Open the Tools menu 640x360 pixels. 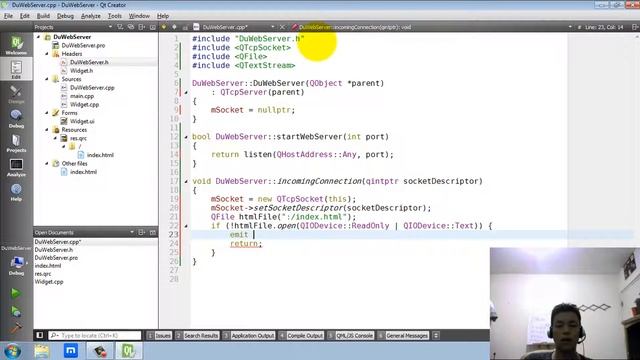tap(115, 16)
